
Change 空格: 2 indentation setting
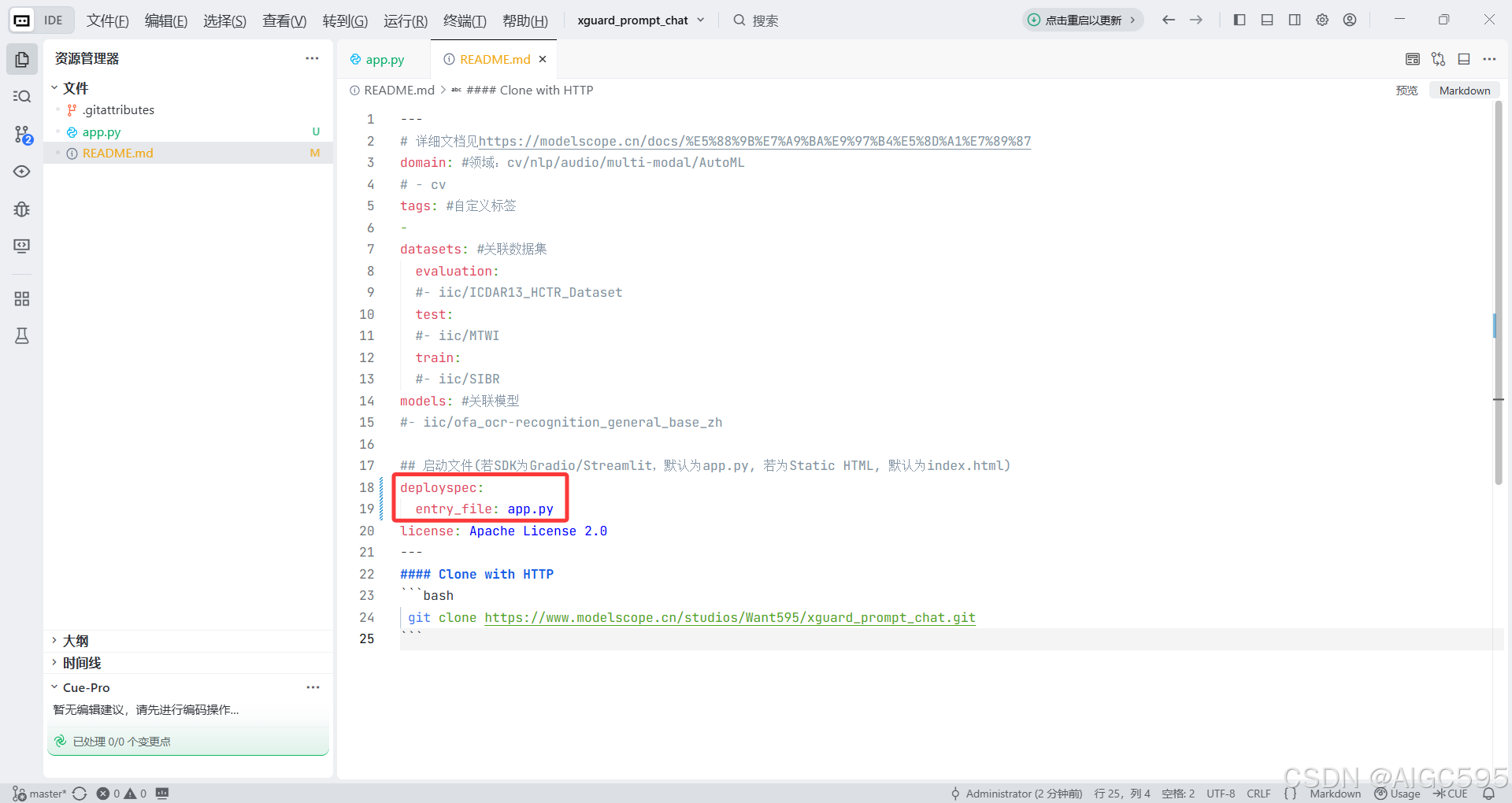(x=1178, y=794)
